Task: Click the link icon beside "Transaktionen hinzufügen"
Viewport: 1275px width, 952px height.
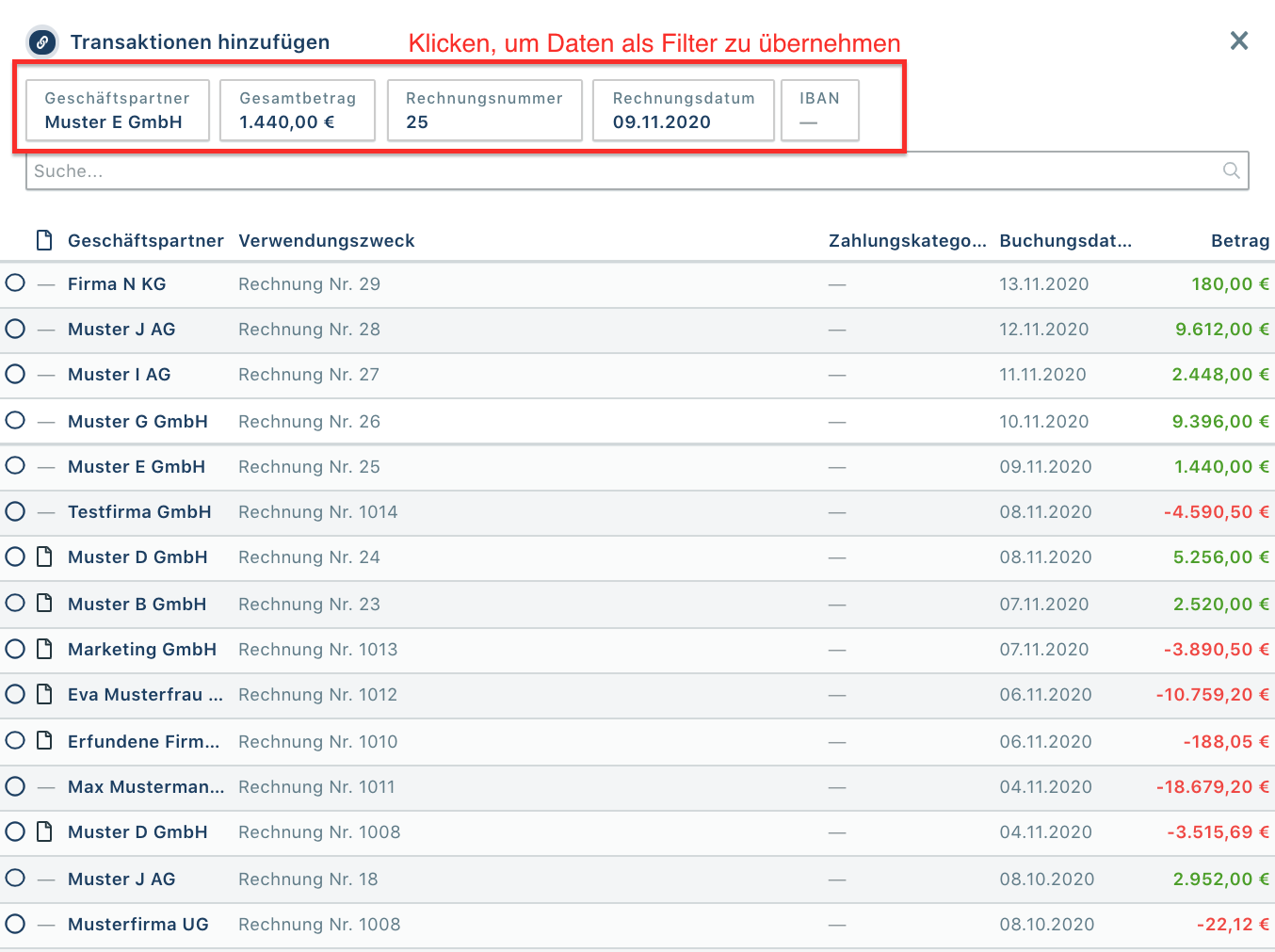Action: pos(41,41)
